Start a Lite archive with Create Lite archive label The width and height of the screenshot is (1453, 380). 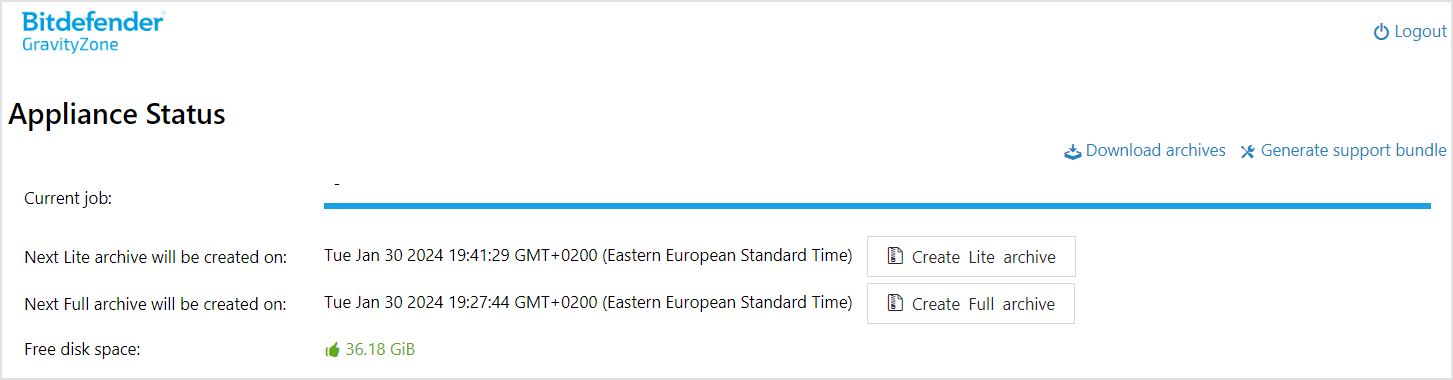tap(984, 257)
